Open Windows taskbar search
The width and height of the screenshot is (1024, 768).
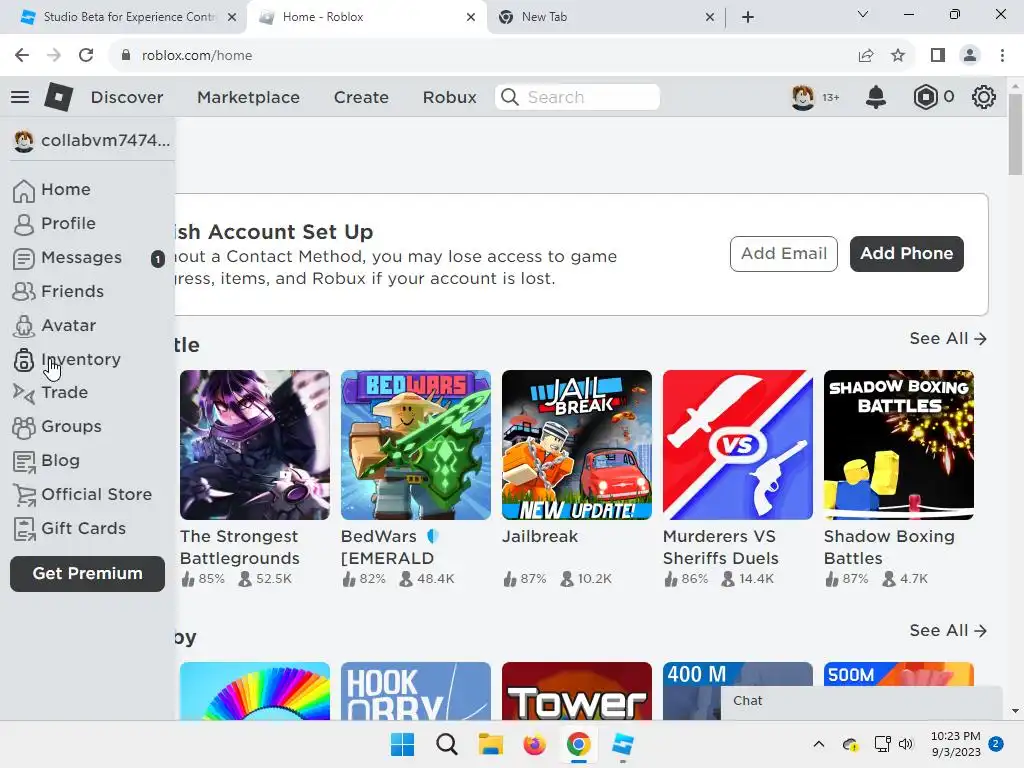coord(447,744)
